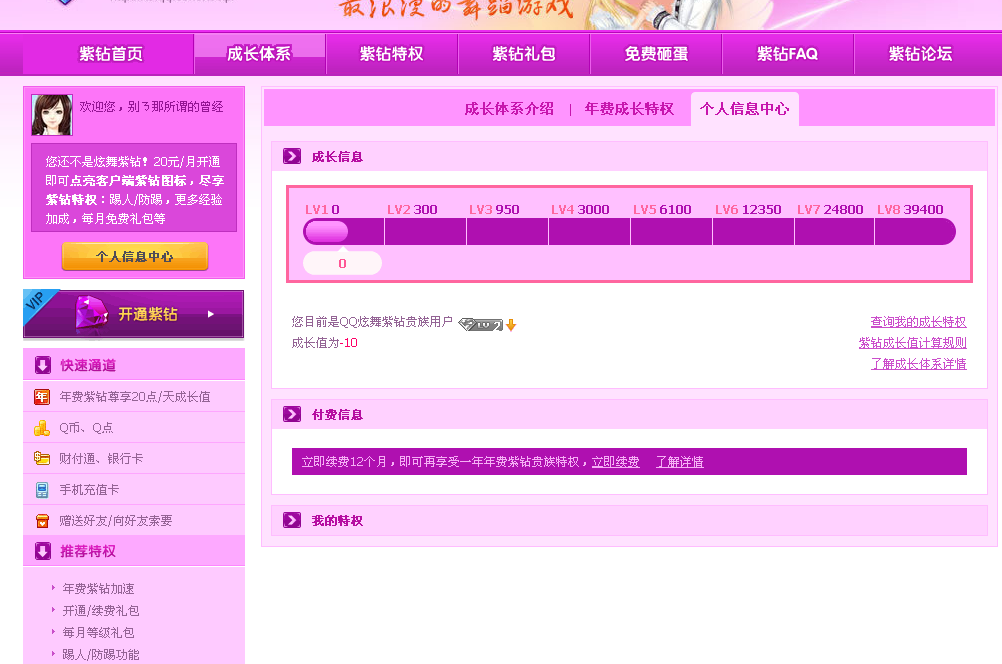The height and width of the screenshot is (664, 1002).
Task: Click the gold coins icon for Q币、Q点
Action: point(42,428)
